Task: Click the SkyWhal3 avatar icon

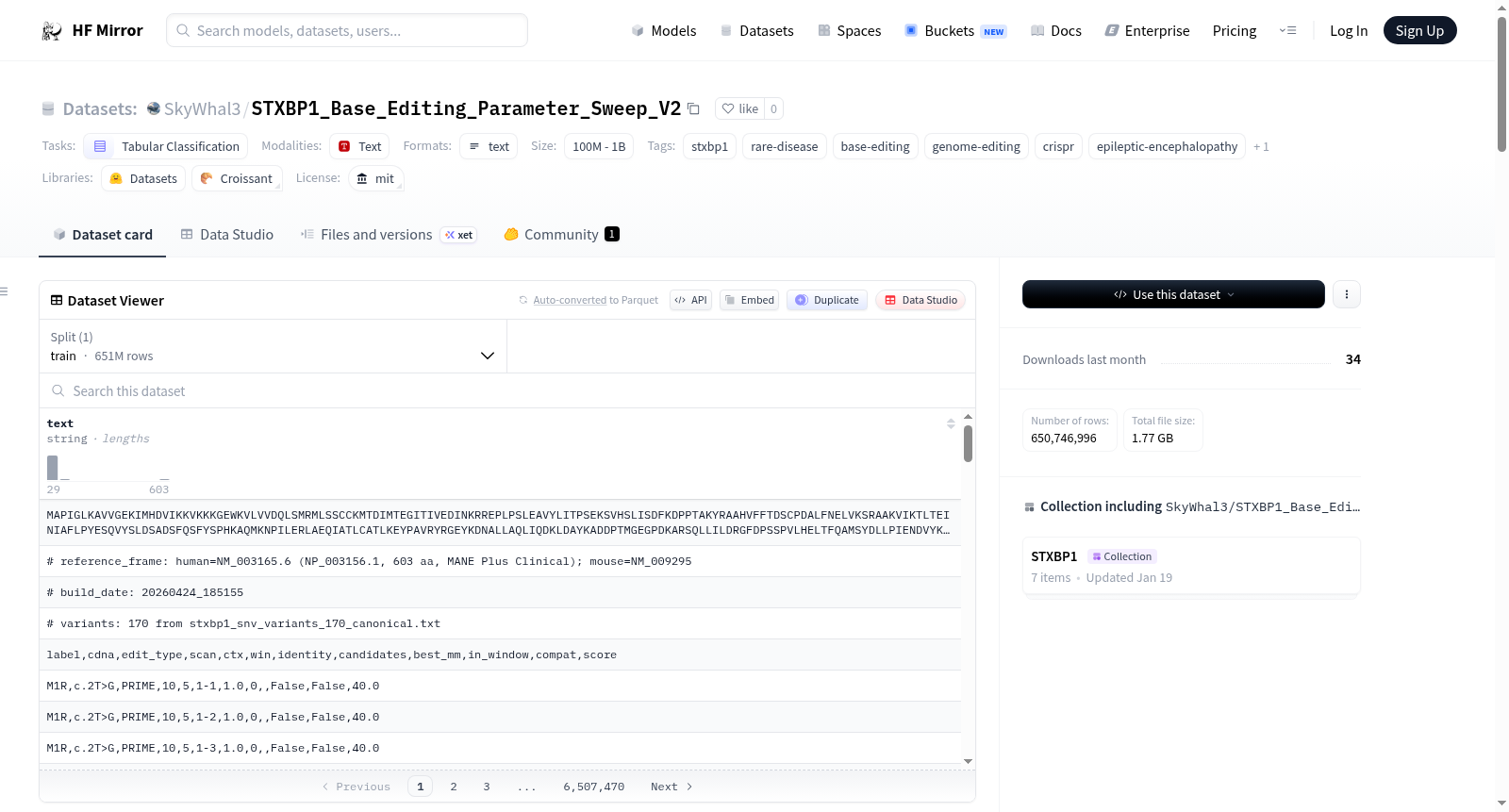Action: coord(154,108)
